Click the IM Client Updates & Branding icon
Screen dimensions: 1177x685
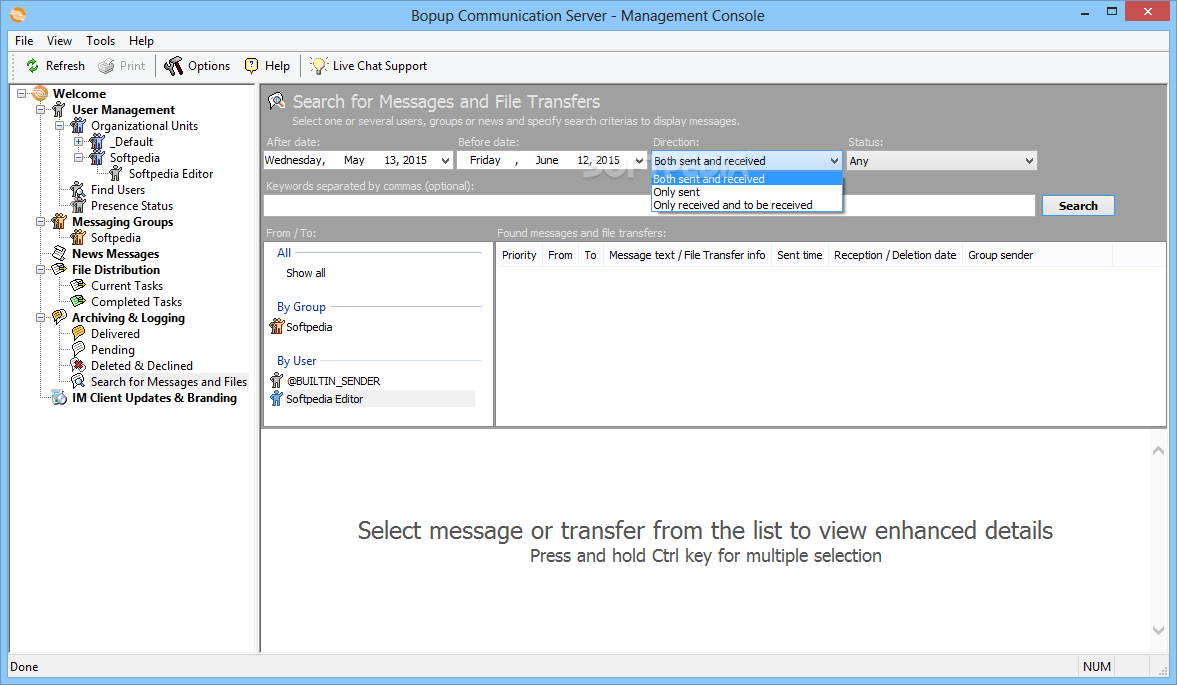click(x=59, y=398)
